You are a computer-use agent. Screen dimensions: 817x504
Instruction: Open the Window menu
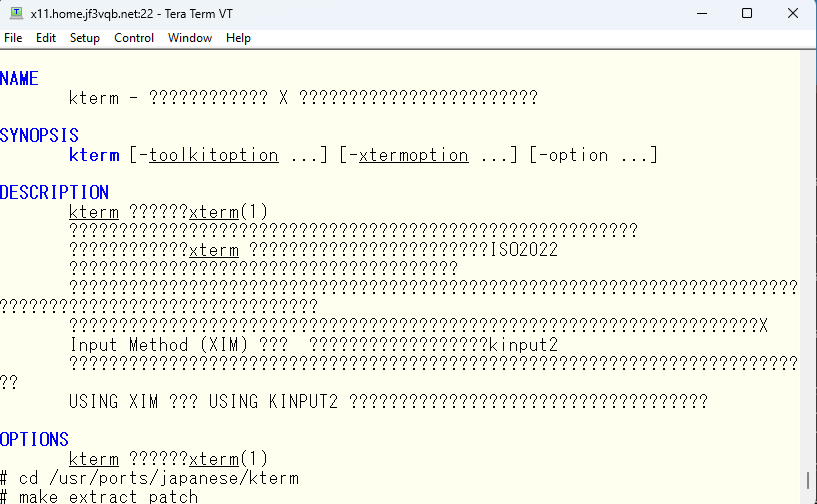click(x=190, y=38)
